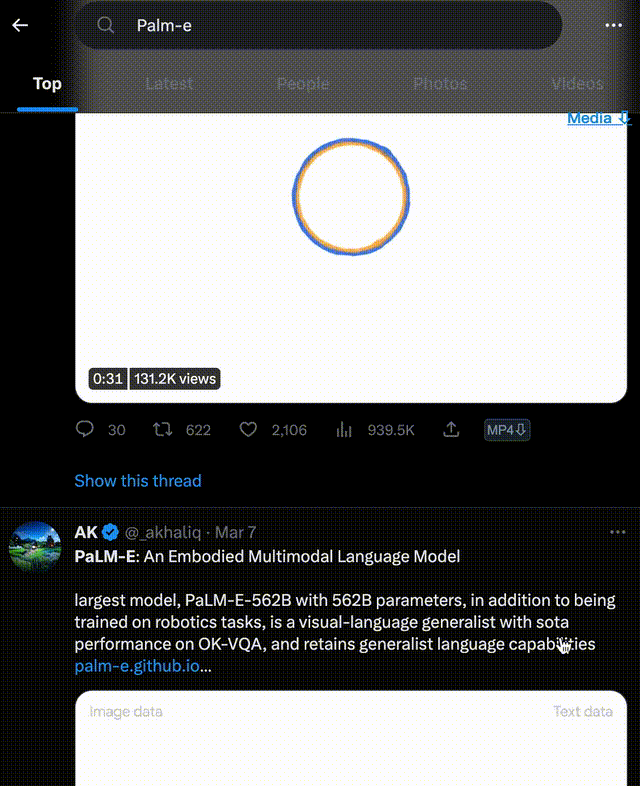This screenshot has height=786, width=640.
Task: Open the Videos tab
Action: pos(577,84)
